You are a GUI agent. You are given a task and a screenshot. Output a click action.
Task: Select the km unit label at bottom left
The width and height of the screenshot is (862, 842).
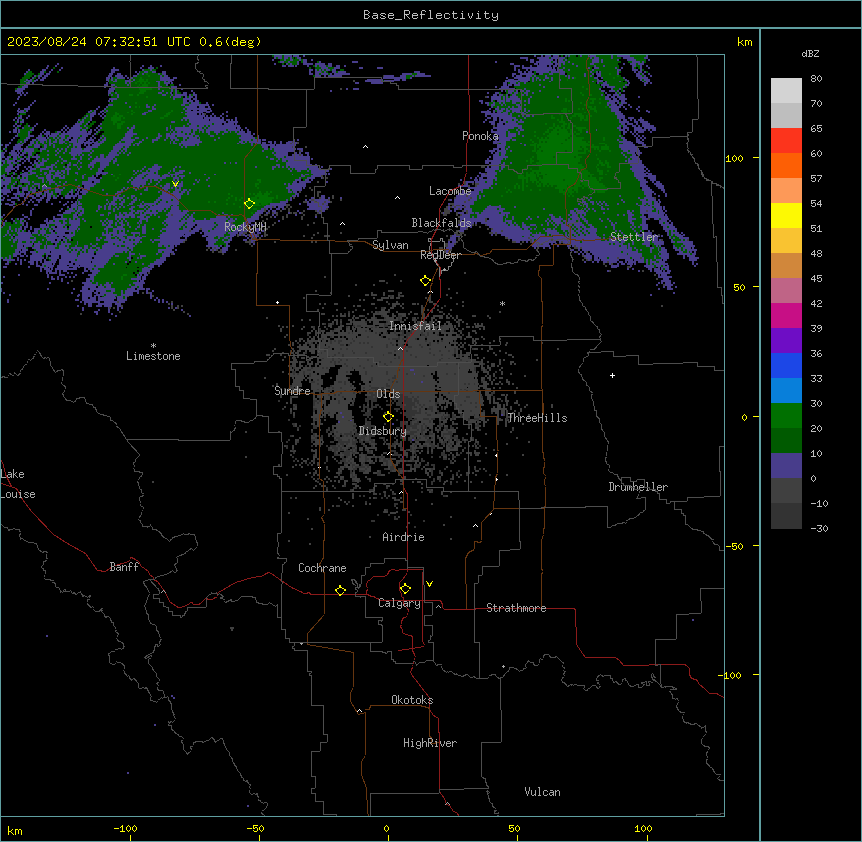[15, 831]
